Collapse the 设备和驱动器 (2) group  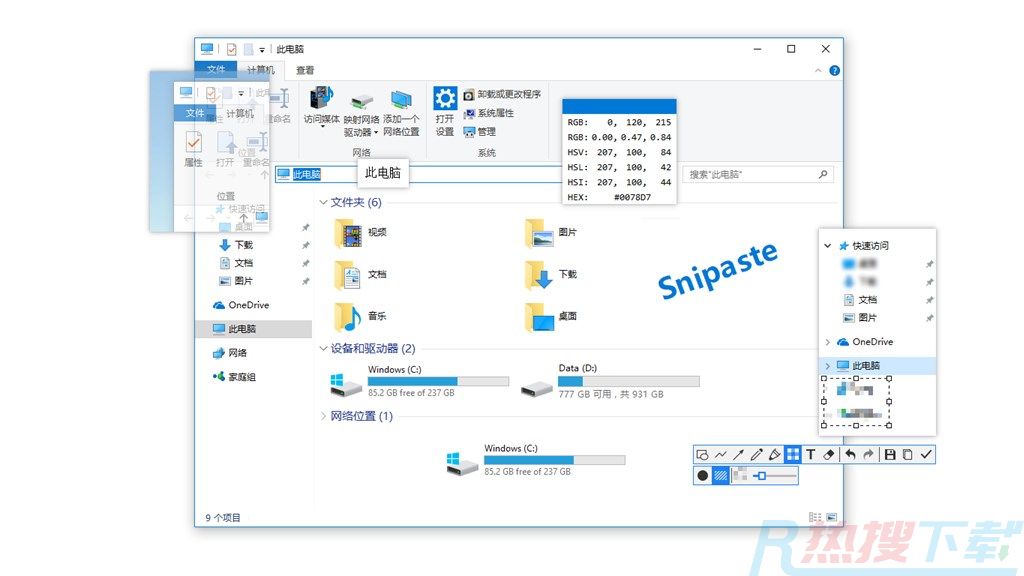pos(323,349)
